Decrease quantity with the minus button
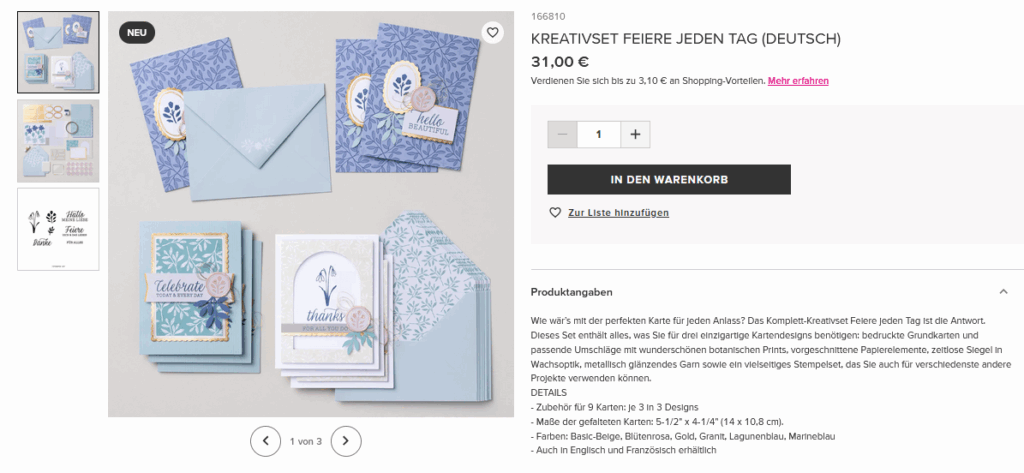The height and width of the screenshot is (473, 1024). (562, 135)
